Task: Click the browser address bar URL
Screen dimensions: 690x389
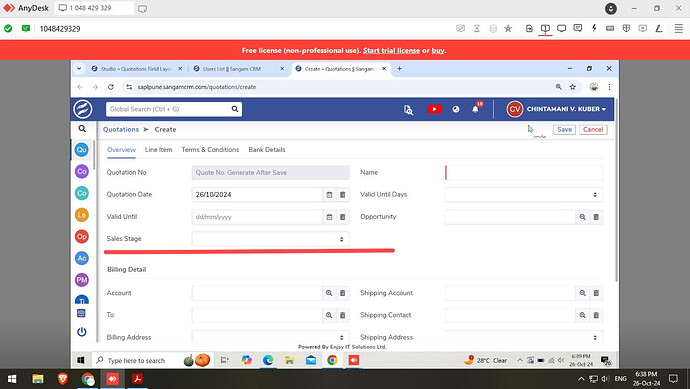Action: (197, 87)
